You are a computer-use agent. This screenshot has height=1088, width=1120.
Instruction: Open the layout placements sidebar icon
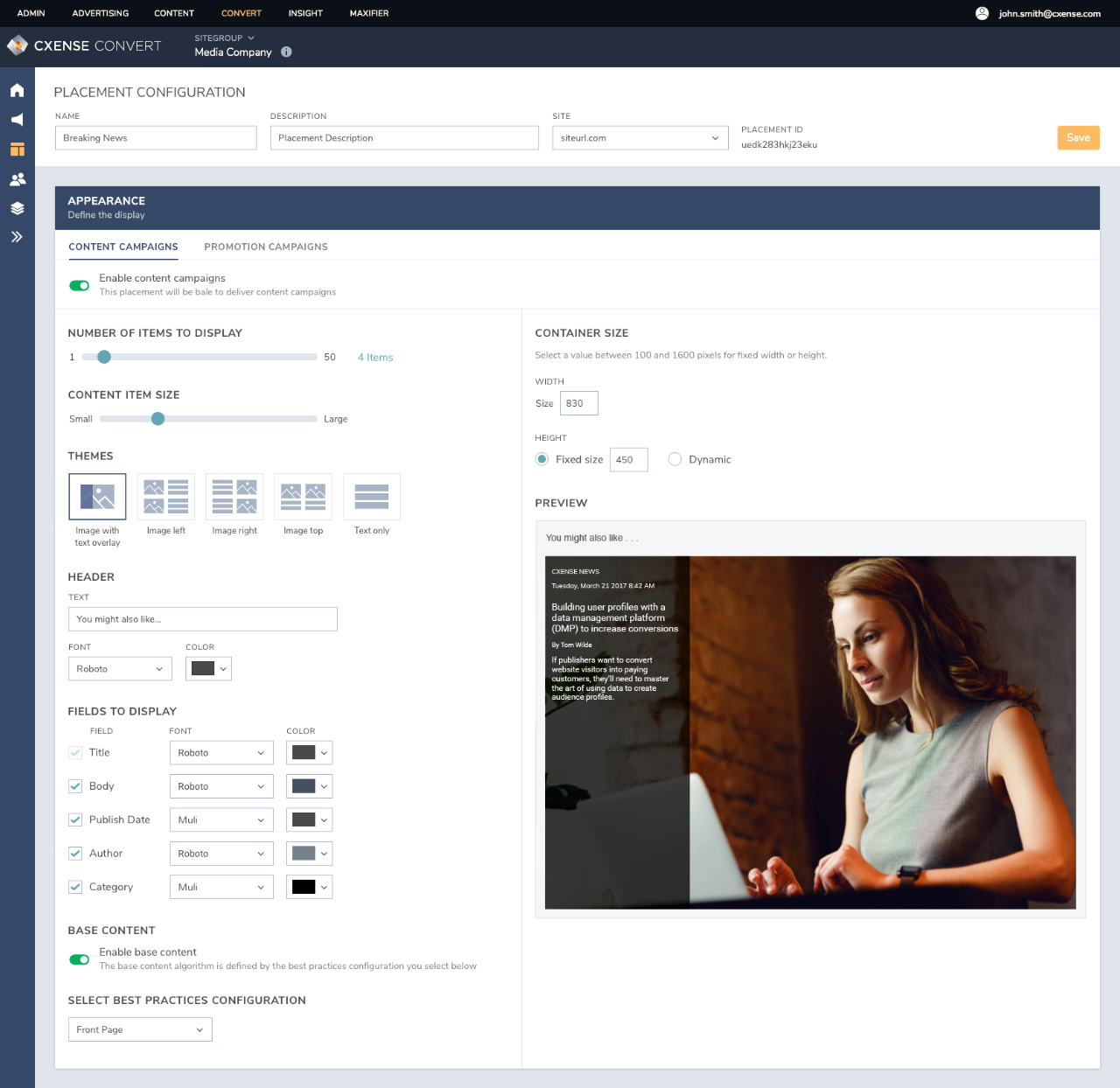tap(17, 150)
